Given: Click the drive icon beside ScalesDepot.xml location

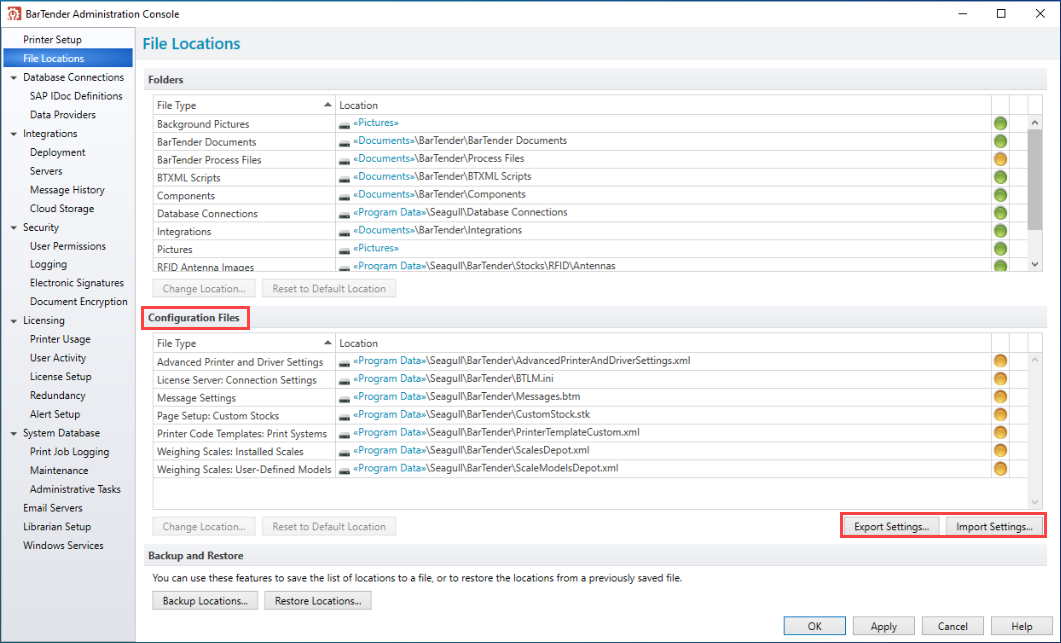Looking at the screenshot, I should pos(344,452).
